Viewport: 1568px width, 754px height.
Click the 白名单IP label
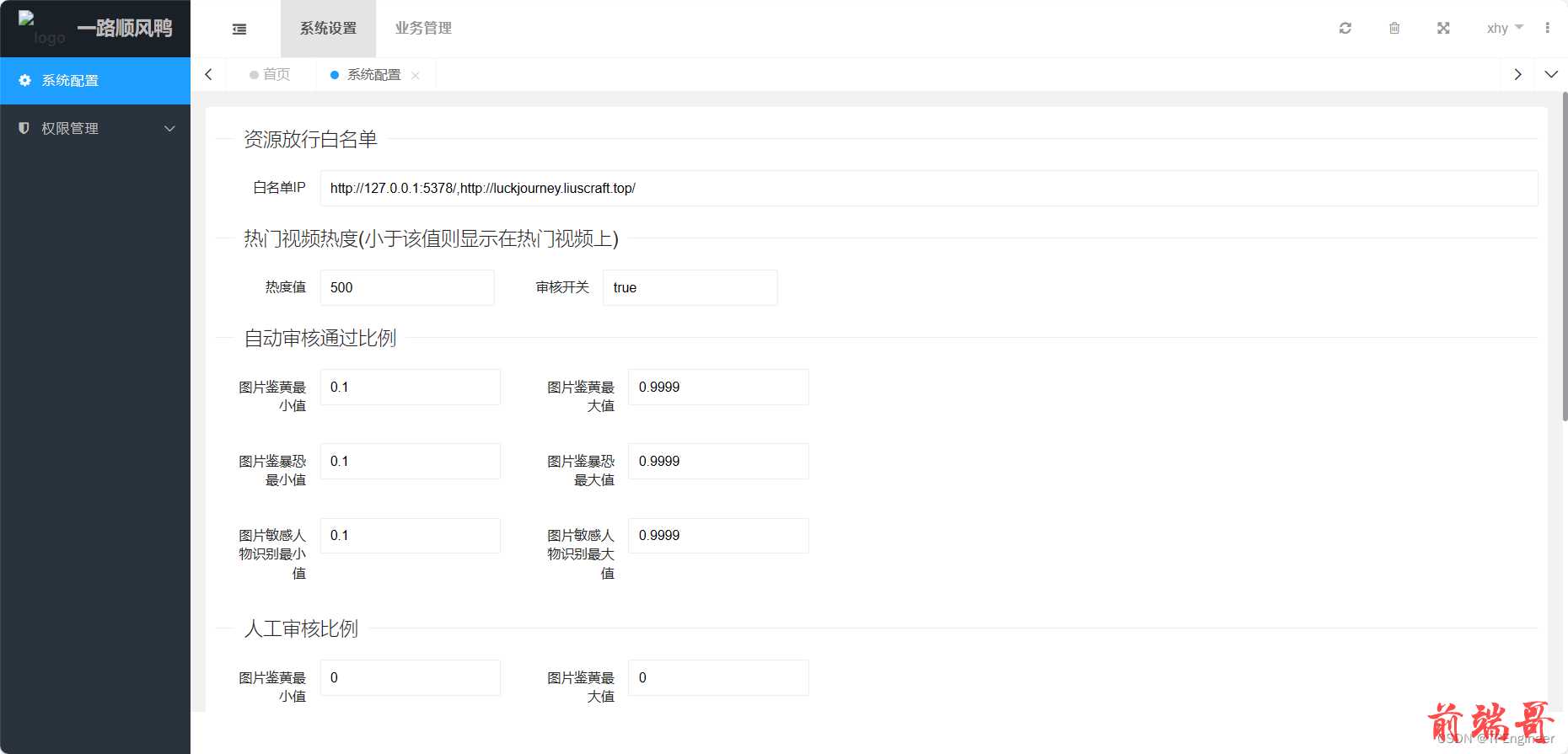tap(279, 187)
